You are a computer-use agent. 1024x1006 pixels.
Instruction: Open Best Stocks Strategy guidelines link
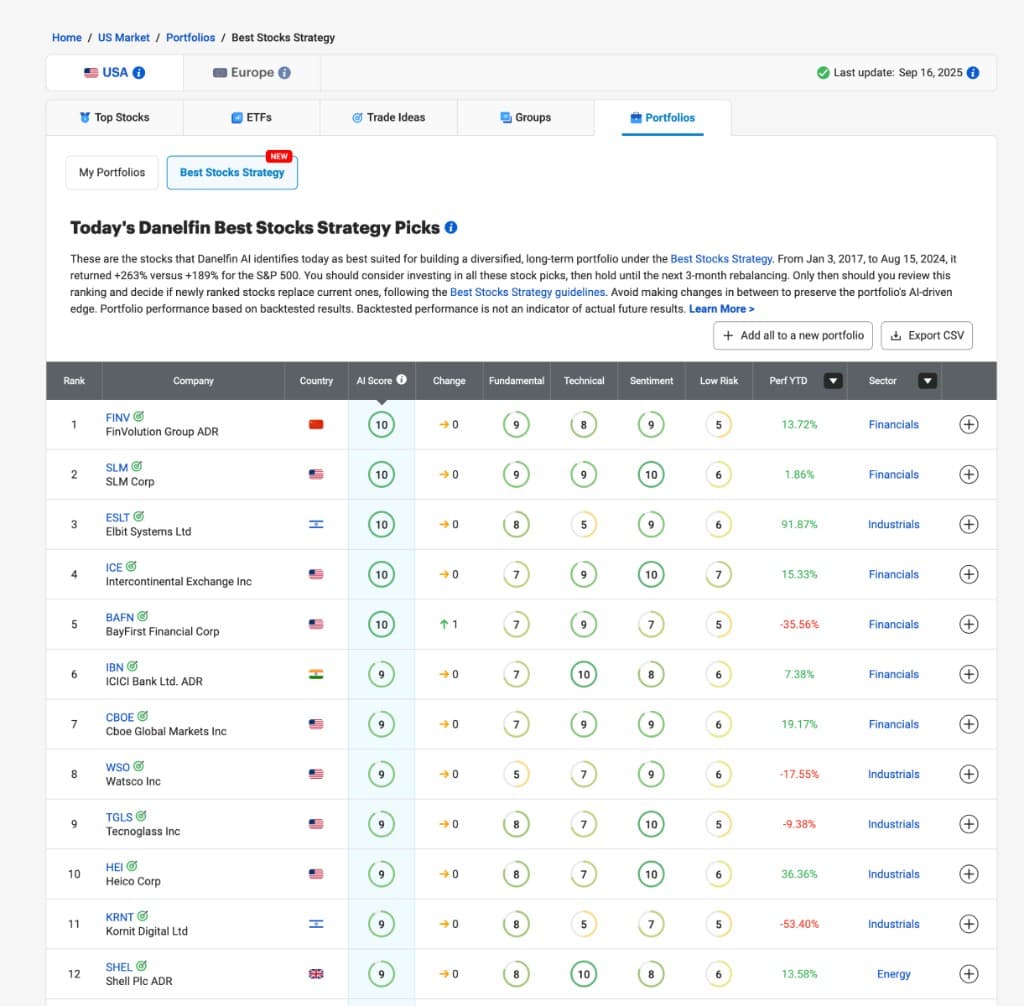[528, 292]
